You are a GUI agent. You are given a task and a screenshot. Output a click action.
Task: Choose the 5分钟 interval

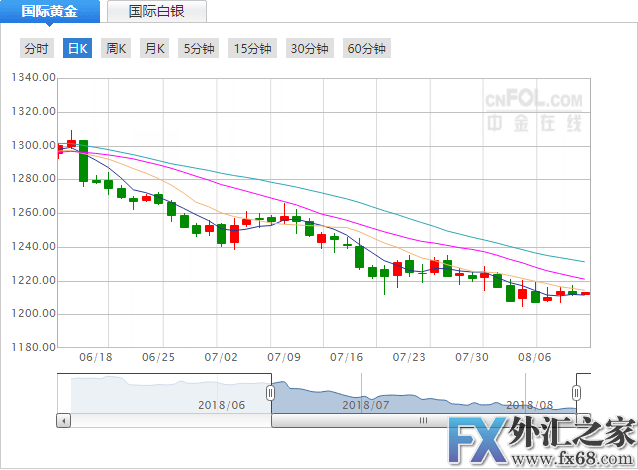(198, 49)
